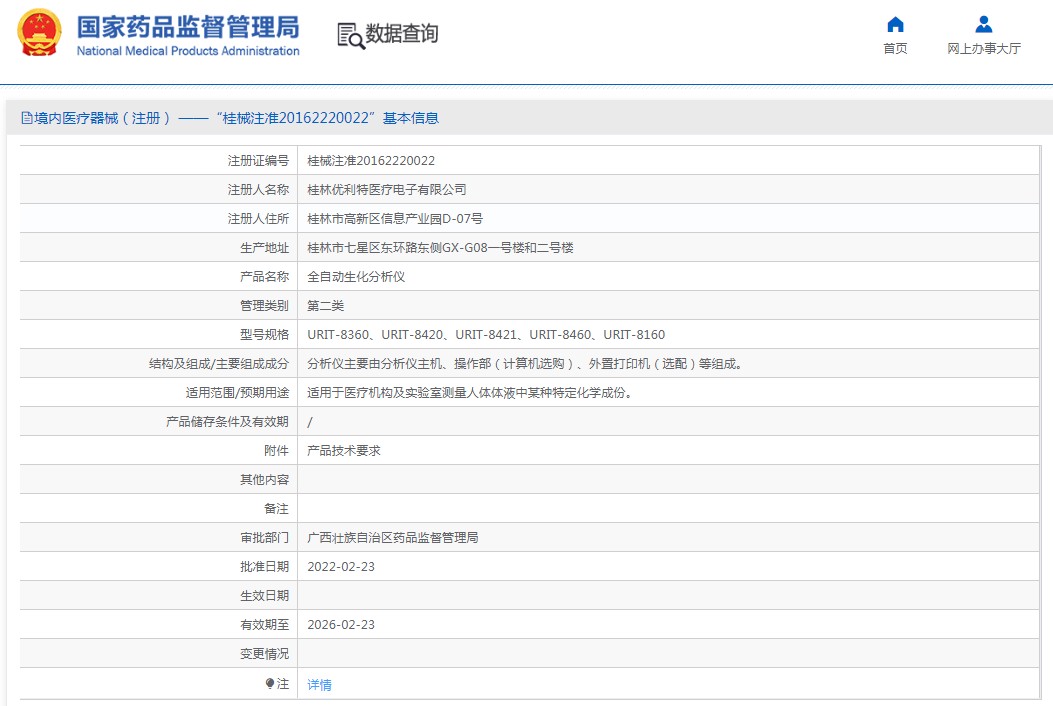Click the 详情 details link
The width and height of the screenshot is (1053, 706).
(319, 685)
